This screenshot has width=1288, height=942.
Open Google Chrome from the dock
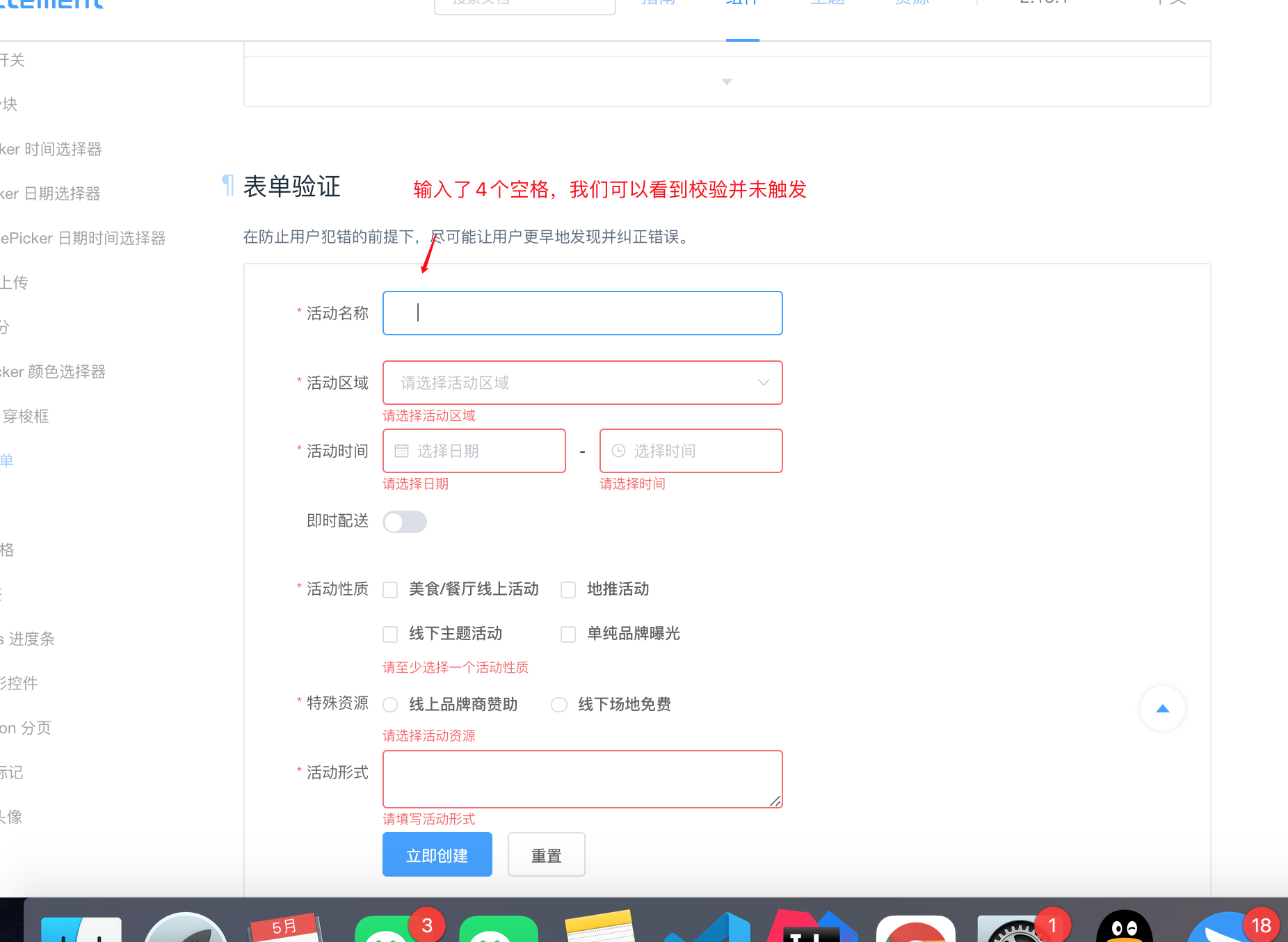click(916, 929)
